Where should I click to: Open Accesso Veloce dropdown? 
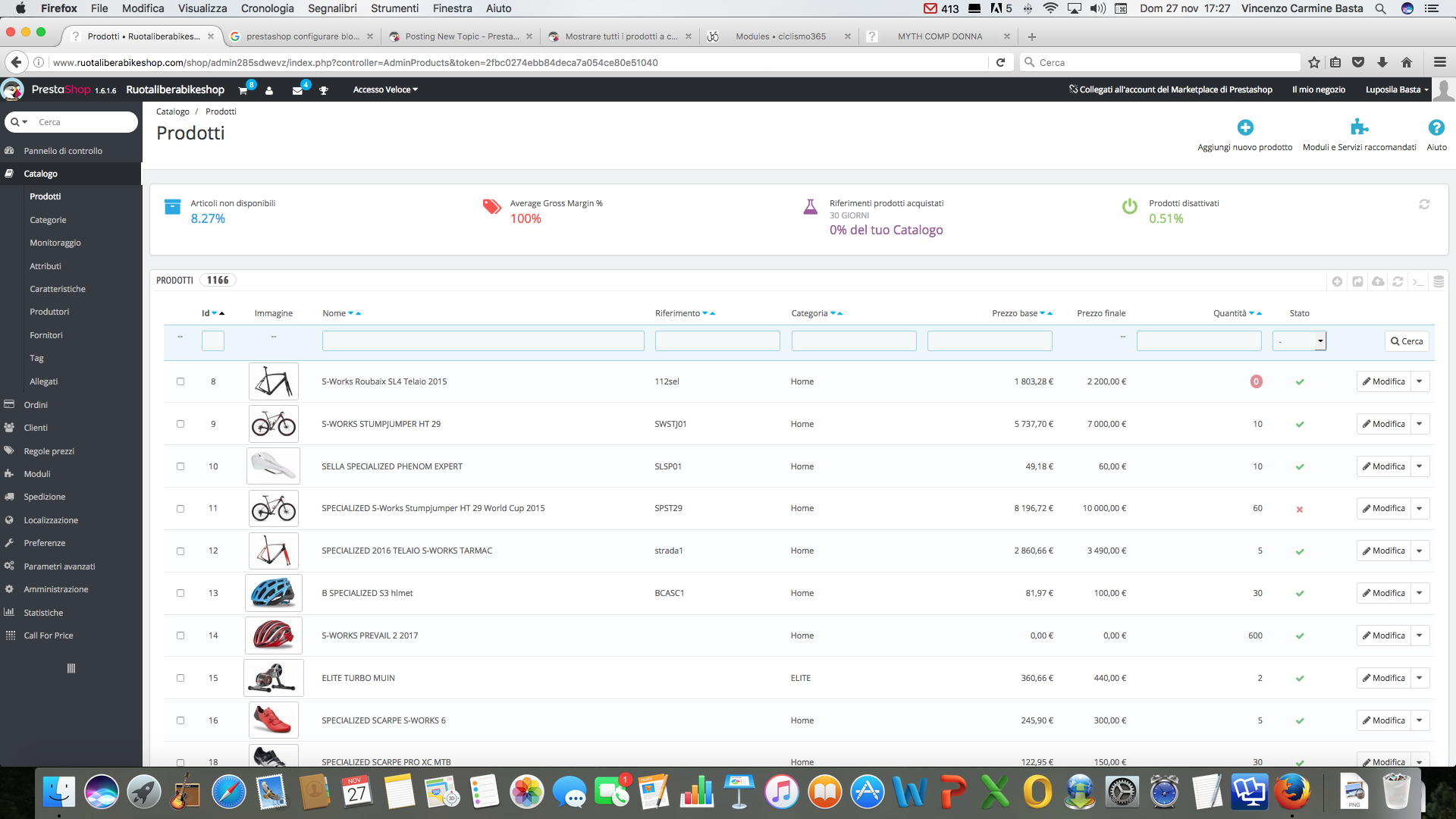coord(385,89)
